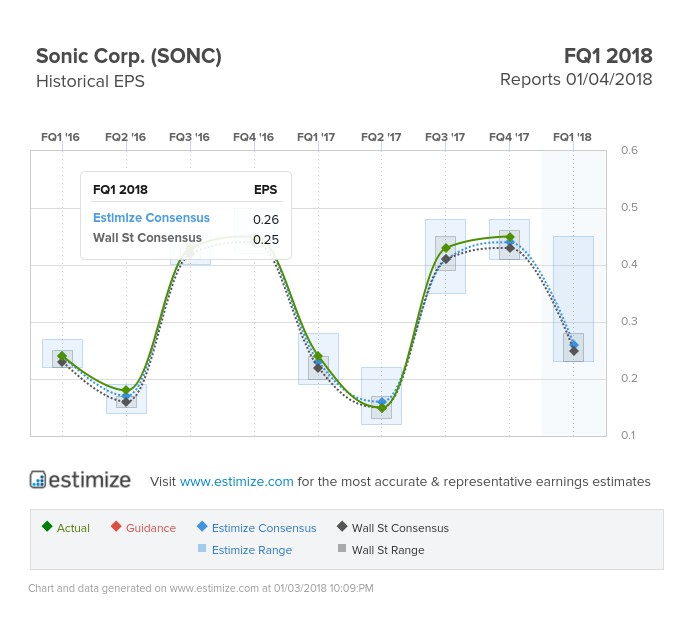Click the blue Estimize Consensus legend diamond
The width and height of the screenshot is (685, 620).
[202, 526]
